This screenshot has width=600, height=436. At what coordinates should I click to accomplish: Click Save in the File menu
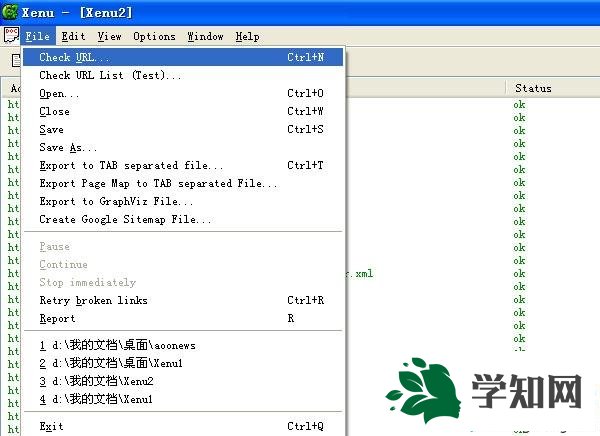[x=183, y=129]
